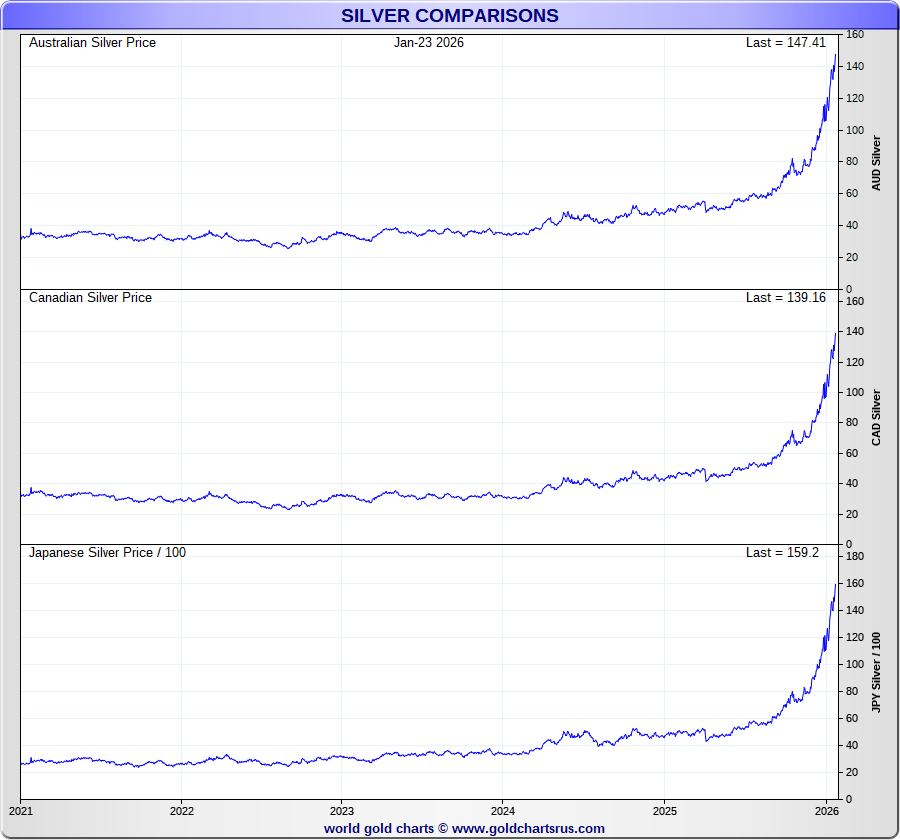900x840 pixels.
Task: Click the world gold charts footer text
Action: point(378,829)
